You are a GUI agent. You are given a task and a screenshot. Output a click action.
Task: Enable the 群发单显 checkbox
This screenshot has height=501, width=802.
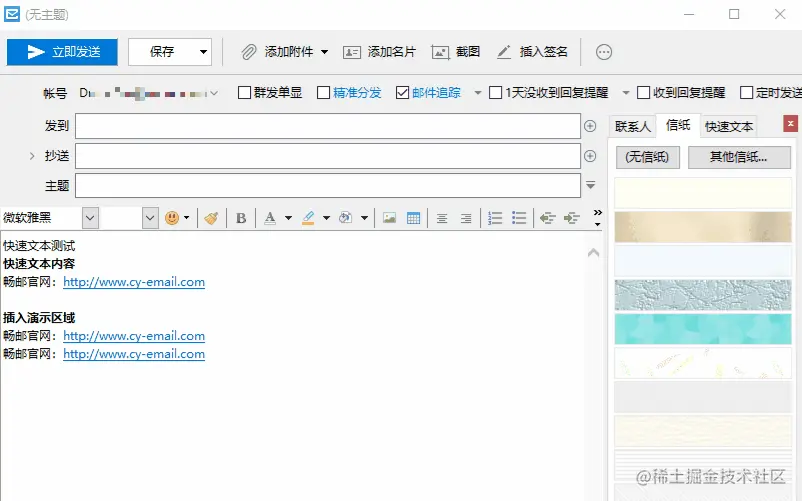[x=244, y=93]
